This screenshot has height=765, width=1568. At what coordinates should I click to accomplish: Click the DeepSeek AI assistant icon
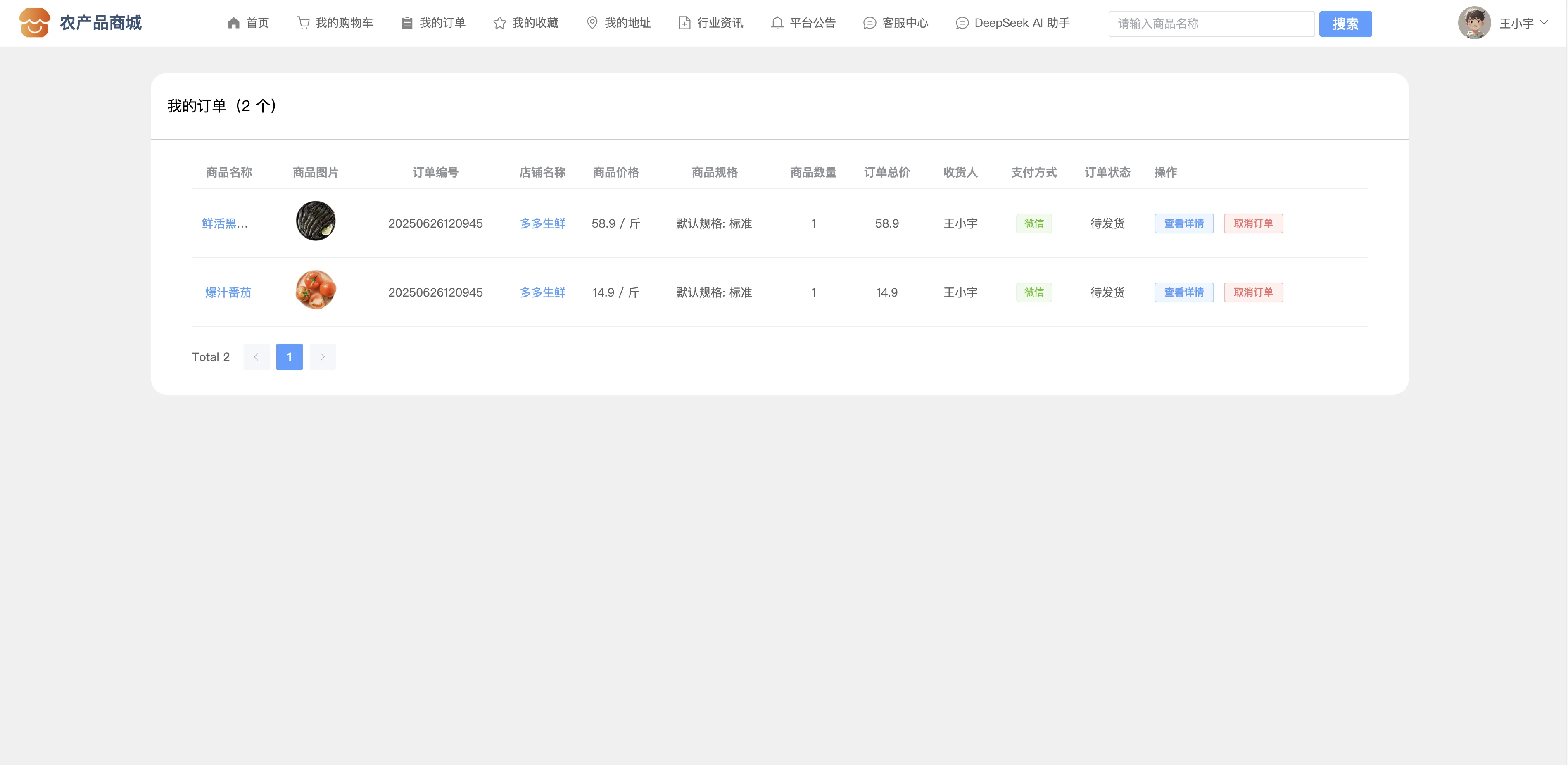[962, 23]
